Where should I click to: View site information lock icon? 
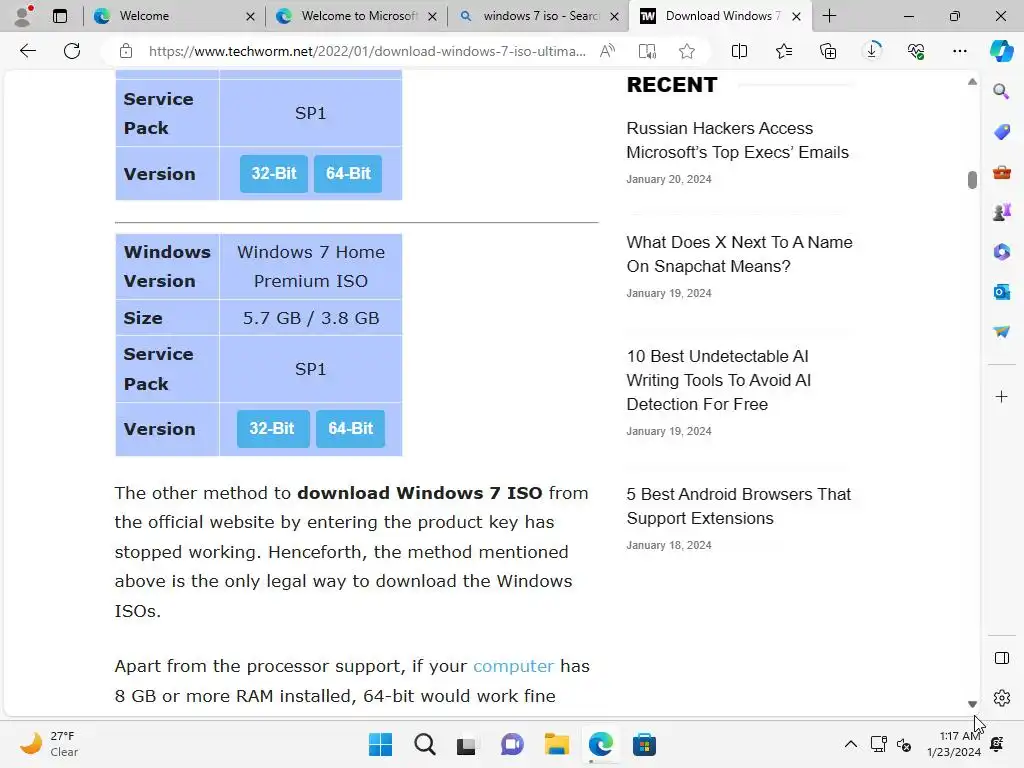[x=126, y=51]
